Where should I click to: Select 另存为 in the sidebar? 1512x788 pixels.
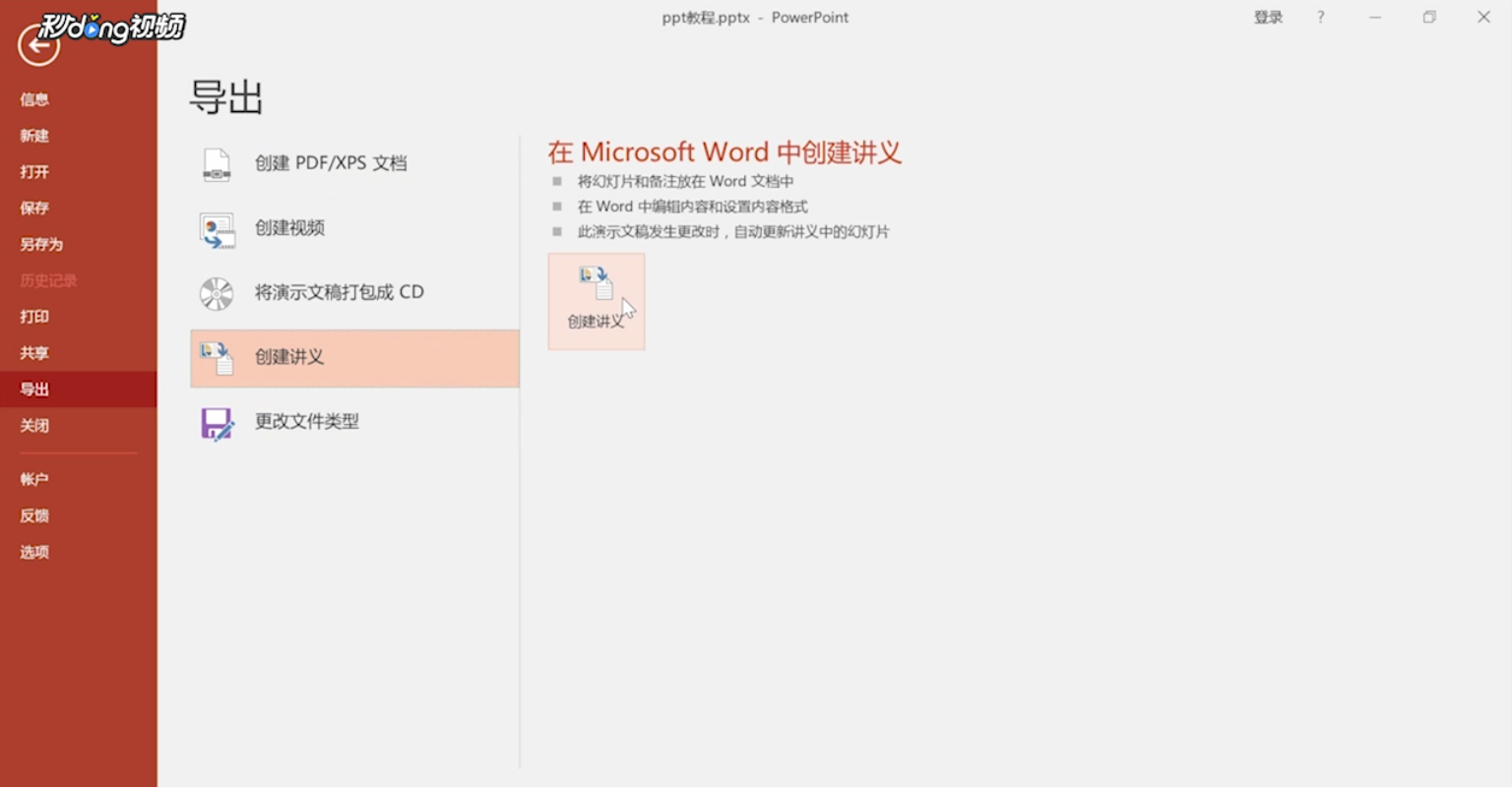click(x=41, y=245)
